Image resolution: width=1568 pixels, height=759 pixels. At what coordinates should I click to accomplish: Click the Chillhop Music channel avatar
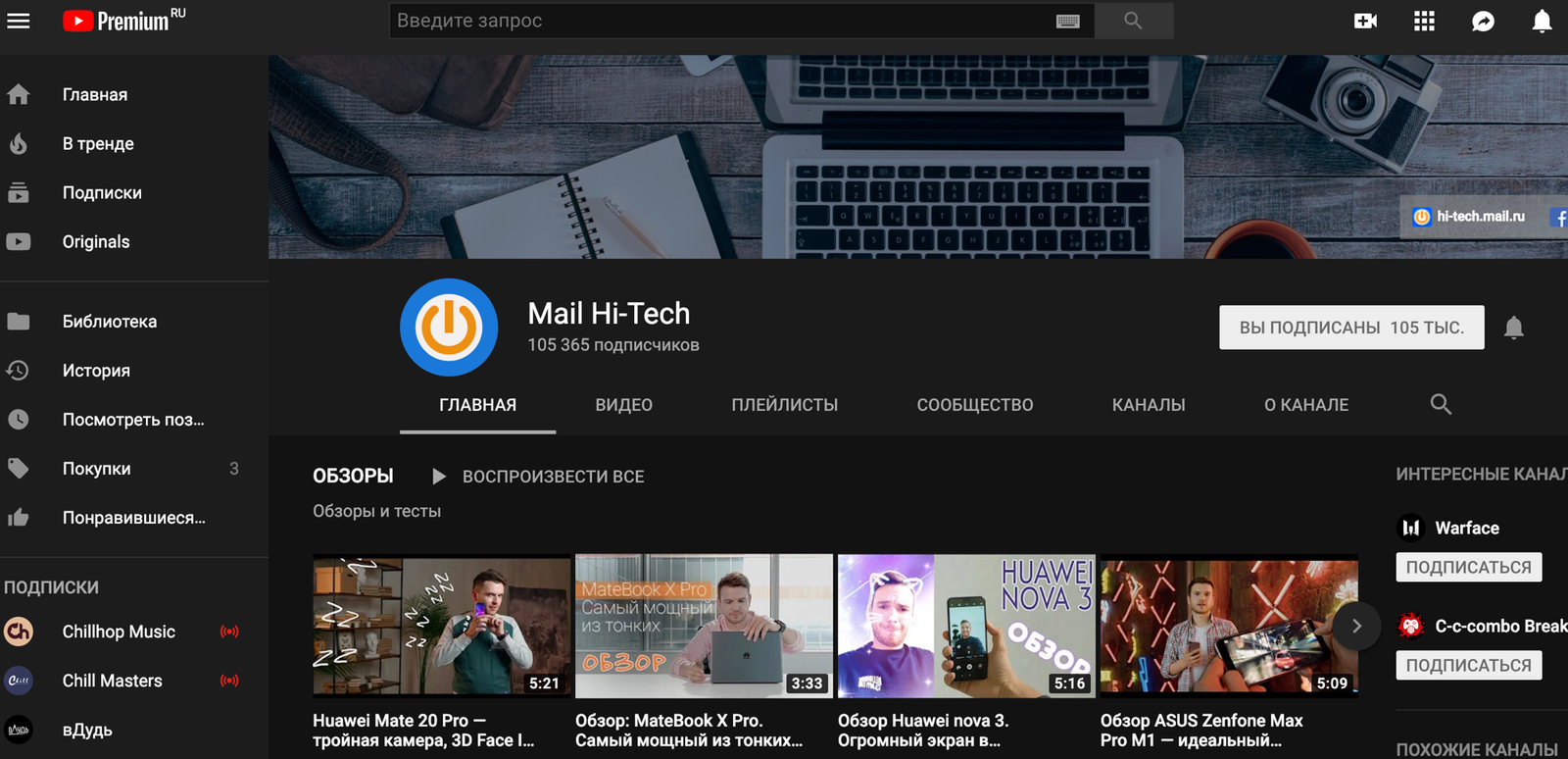[19, 632]
